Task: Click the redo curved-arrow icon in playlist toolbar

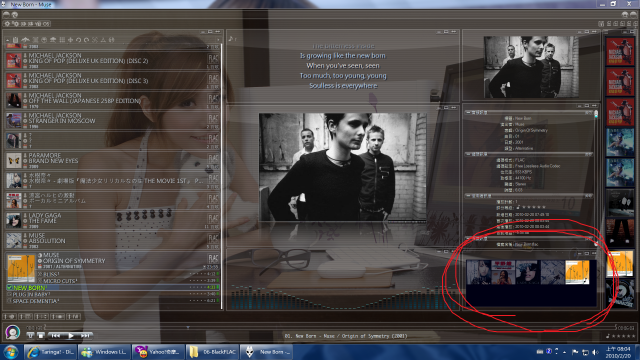Action: (87, 40)
